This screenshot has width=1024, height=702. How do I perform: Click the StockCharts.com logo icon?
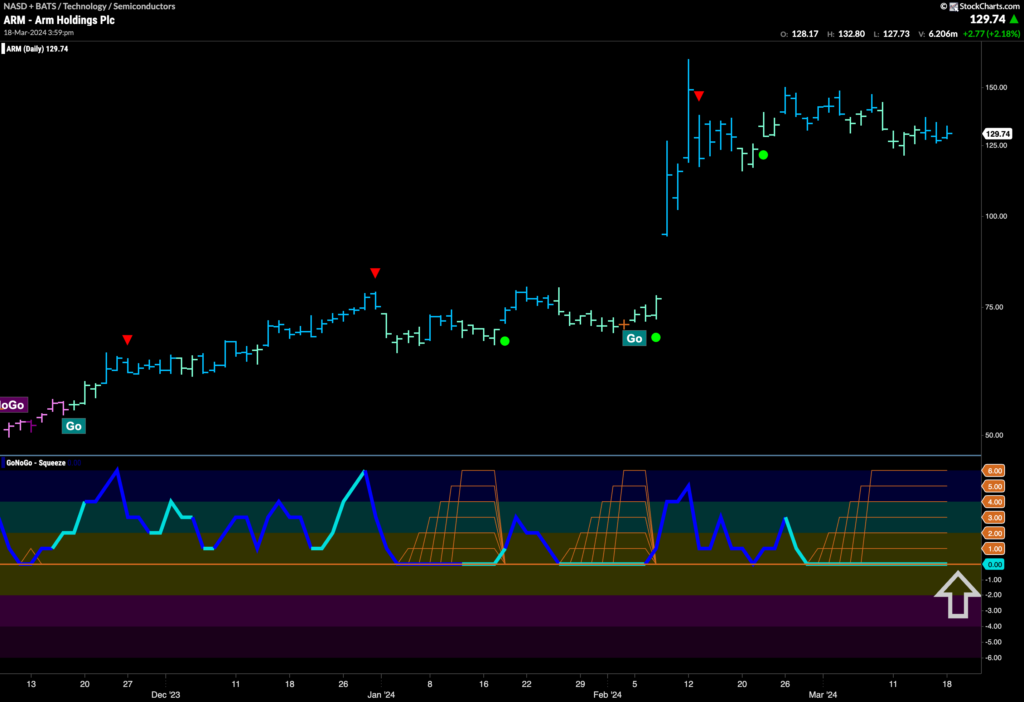tap(952, 4)
